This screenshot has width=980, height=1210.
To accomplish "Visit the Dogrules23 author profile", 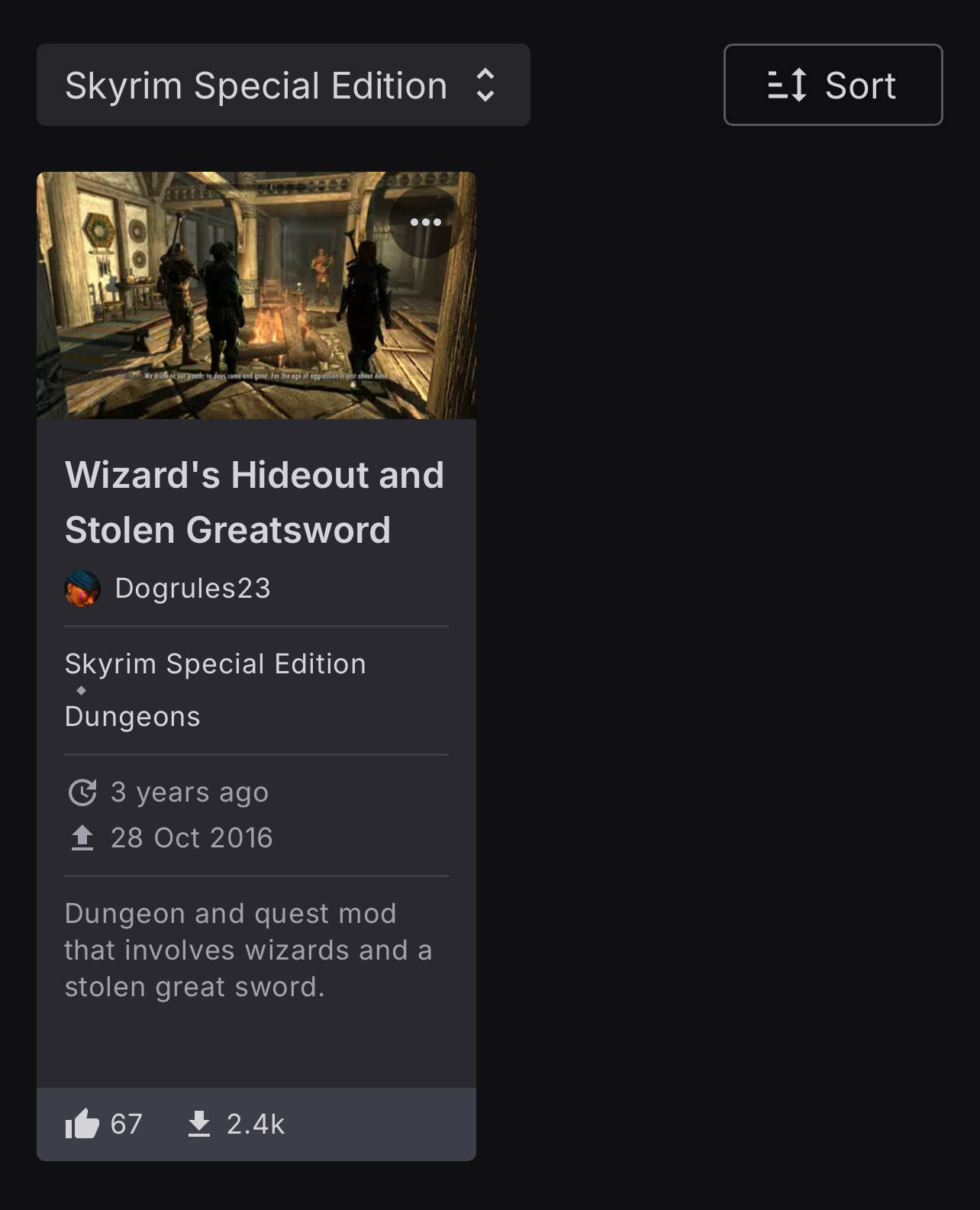I will [192, 589].
